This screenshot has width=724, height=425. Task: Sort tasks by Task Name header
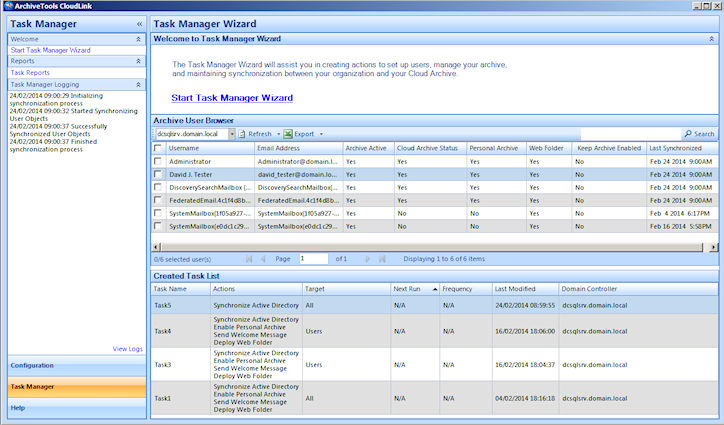(x=181, y=289)
